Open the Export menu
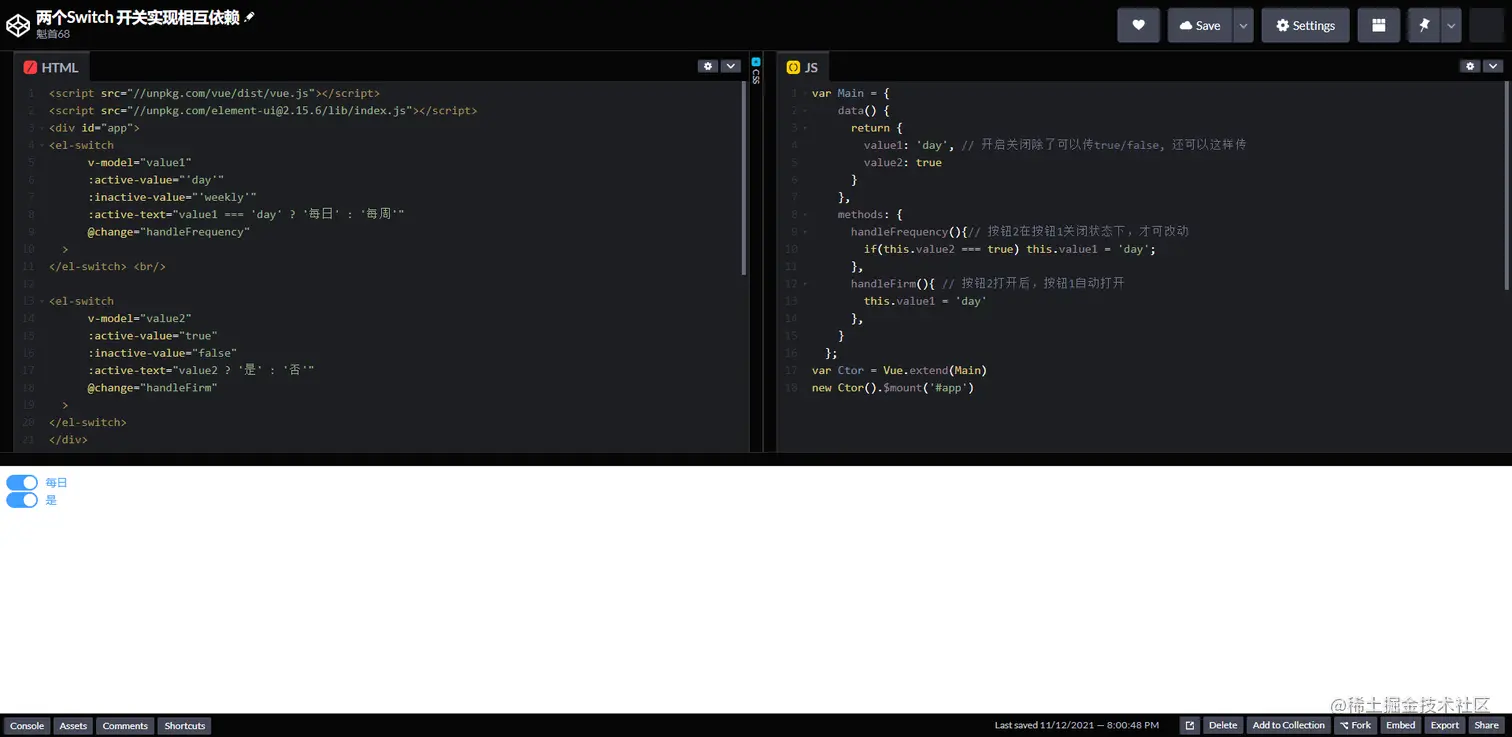1512x737 pixels. (1445, 725)
